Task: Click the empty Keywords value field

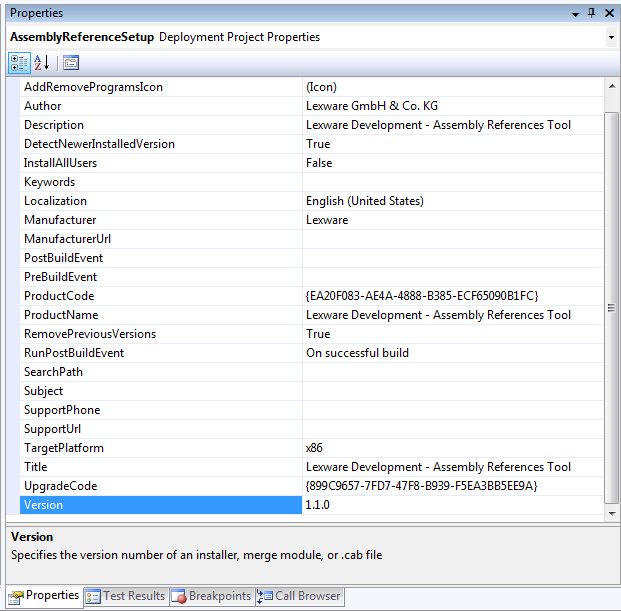Action: (453, 182)
